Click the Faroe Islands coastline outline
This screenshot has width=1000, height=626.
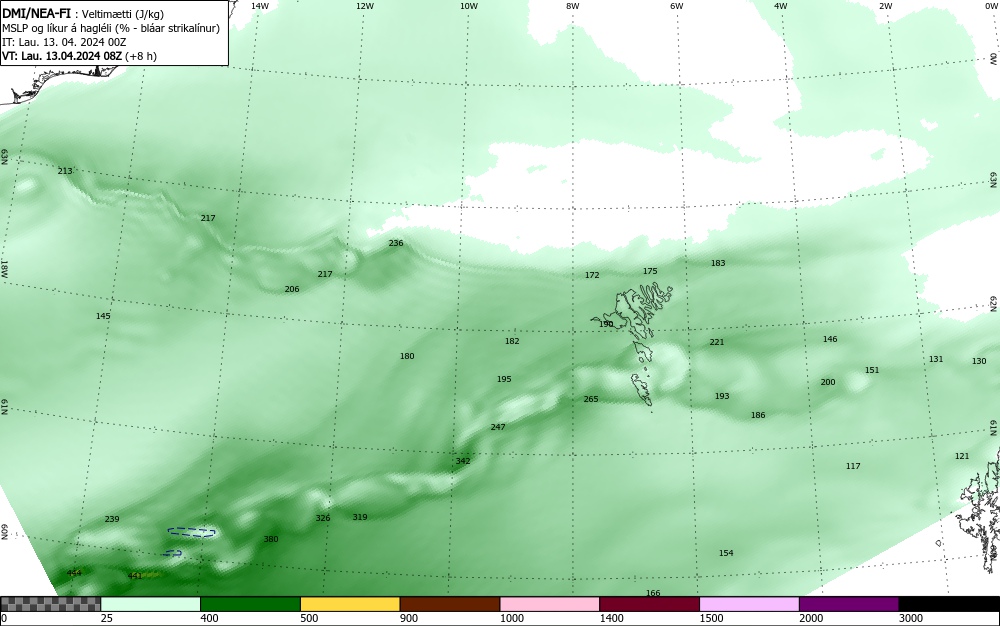(631, 344)
